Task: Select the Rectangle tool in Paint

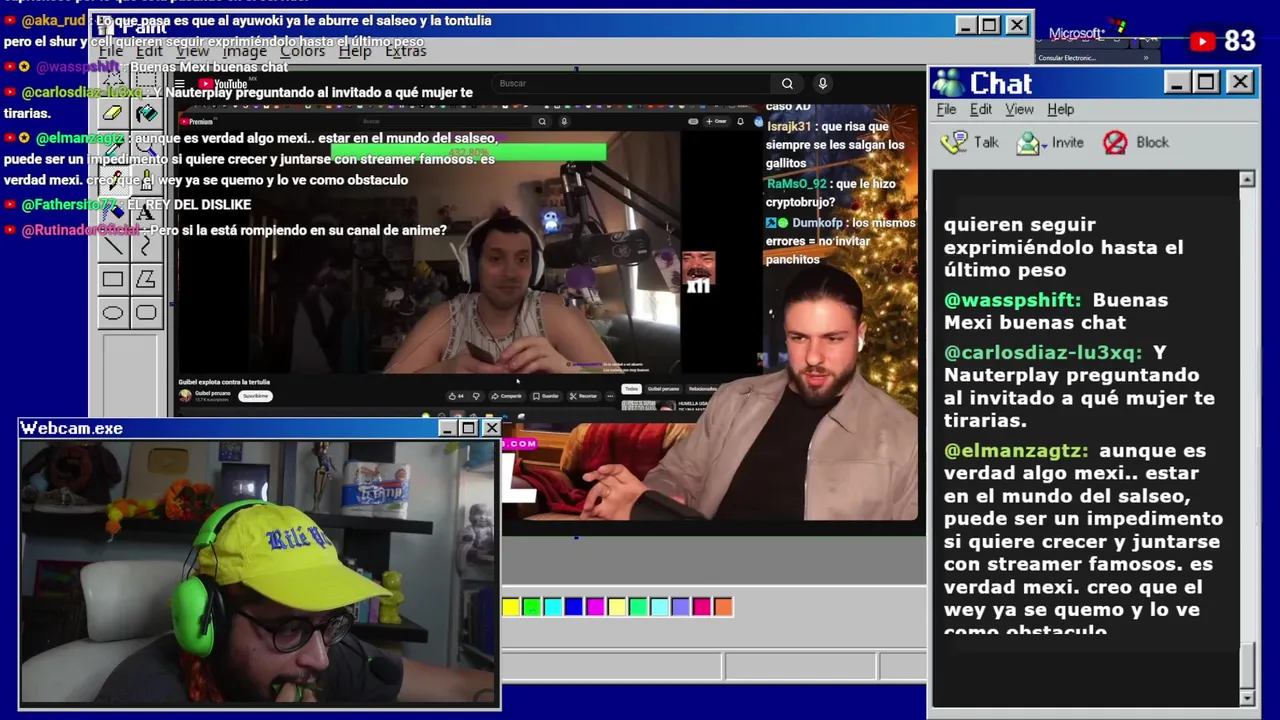Action: pos(113,279)
